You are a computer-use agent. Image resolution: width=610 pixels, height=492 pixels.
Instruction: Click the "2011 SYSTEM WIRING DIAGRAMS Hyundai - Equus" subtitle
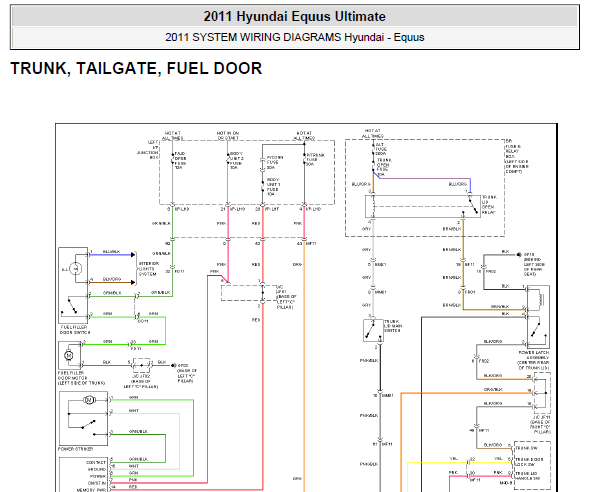point(294,37)
